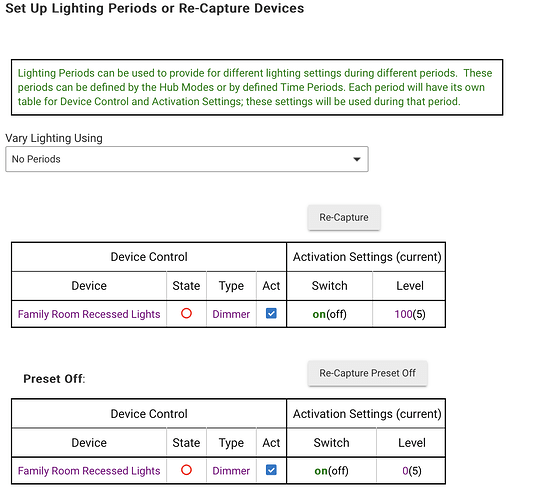The width and height of the screenshot is (536, 500).
Task: Click the Preset Off label
Action: click(x=54, y=379)
